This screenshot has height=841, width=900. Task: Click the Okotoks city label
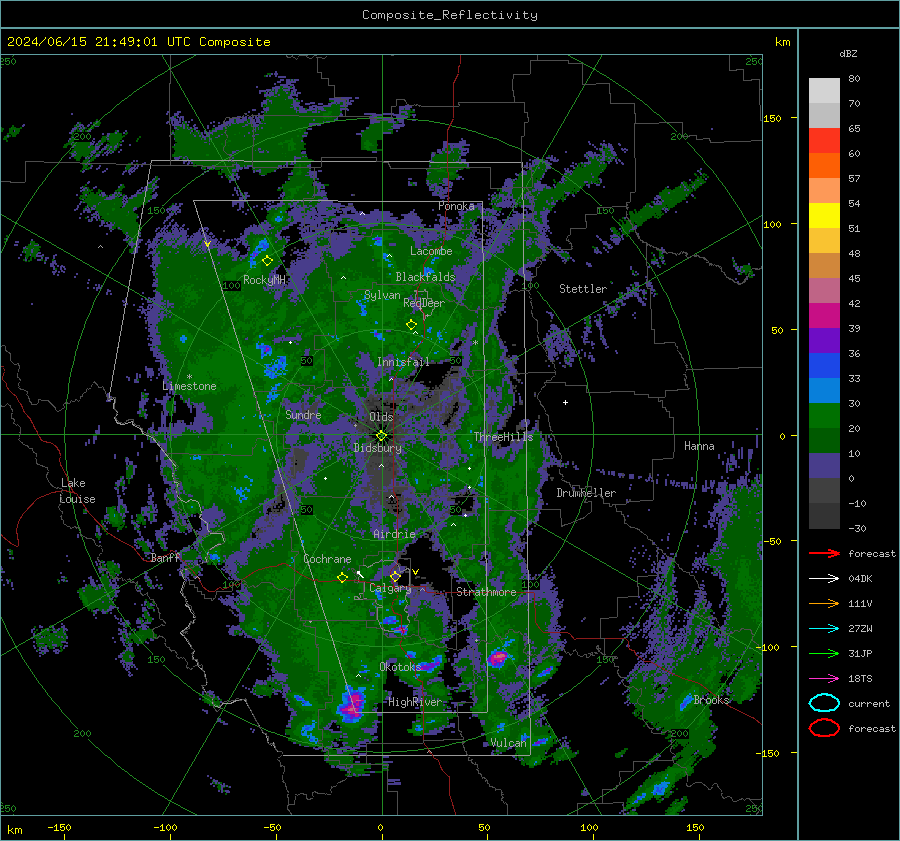pyautogui.click(x=400, y=666)
